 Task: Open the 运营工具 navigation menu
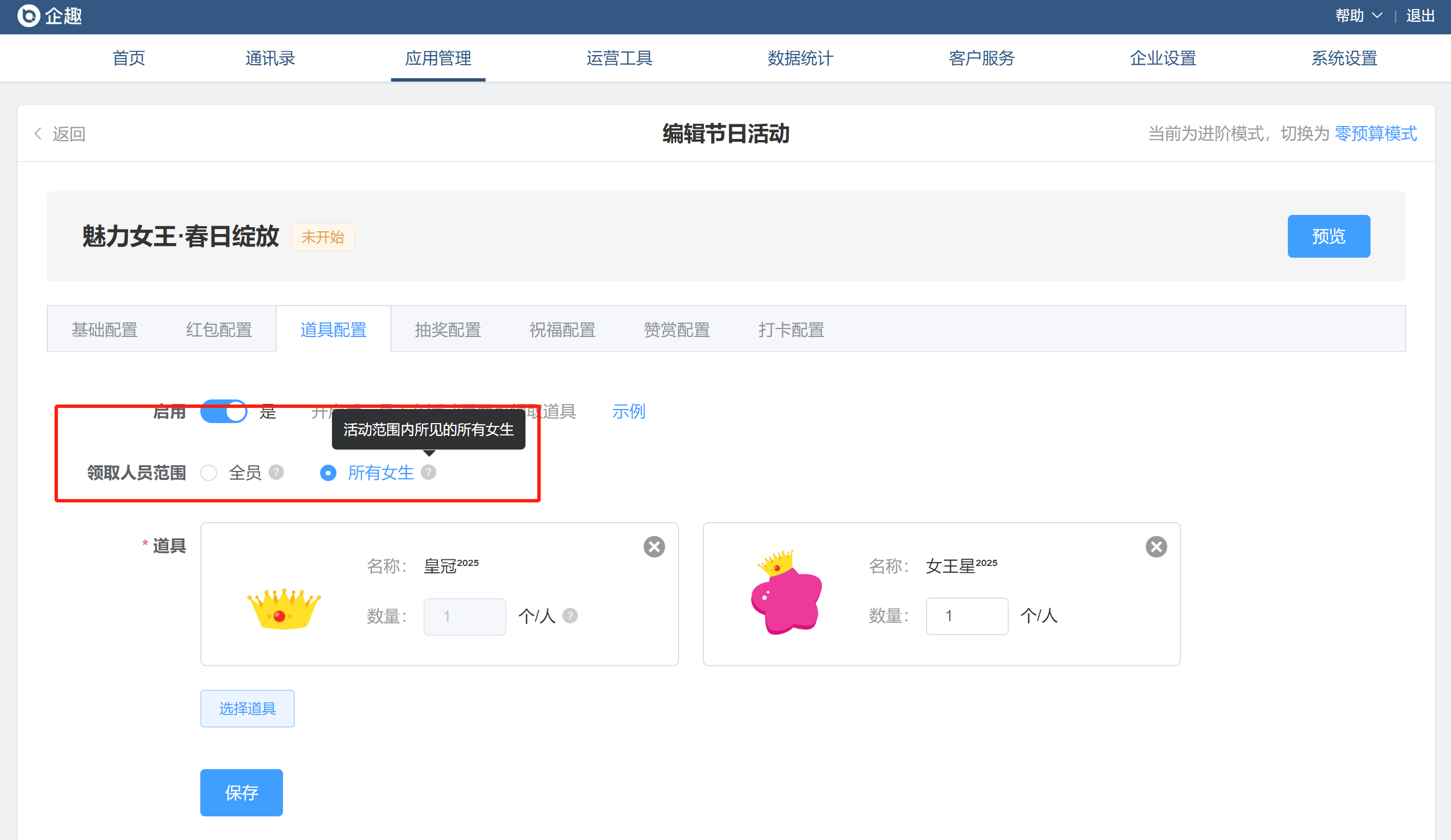619,58
